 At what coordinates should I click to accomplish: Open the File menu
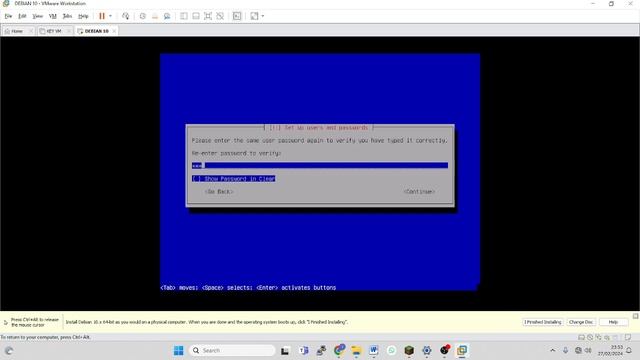(8, 16)
